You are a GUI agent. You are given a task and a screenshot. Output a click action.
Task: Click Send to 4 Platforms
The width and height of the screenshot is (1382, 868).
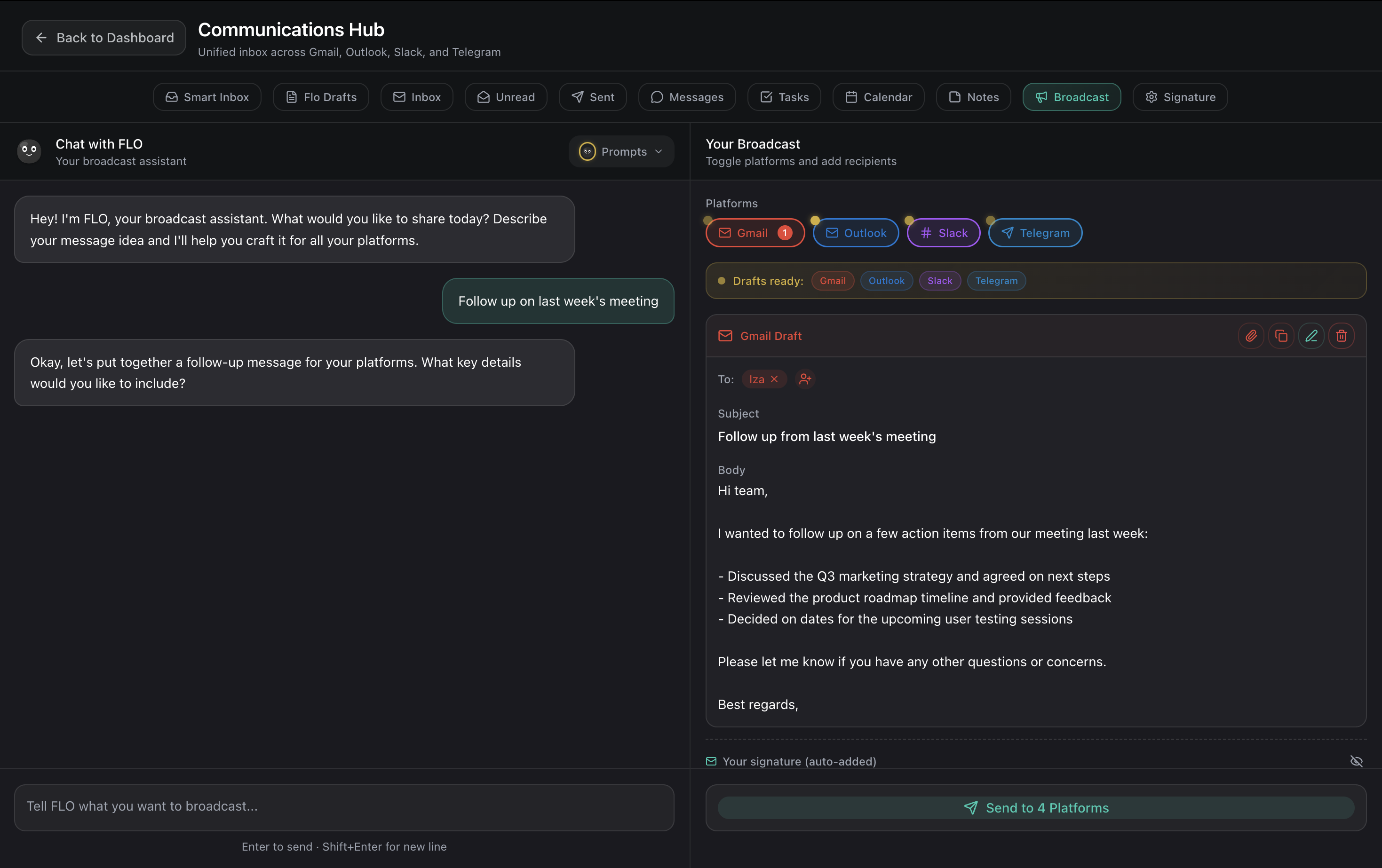pos(1037,808)
